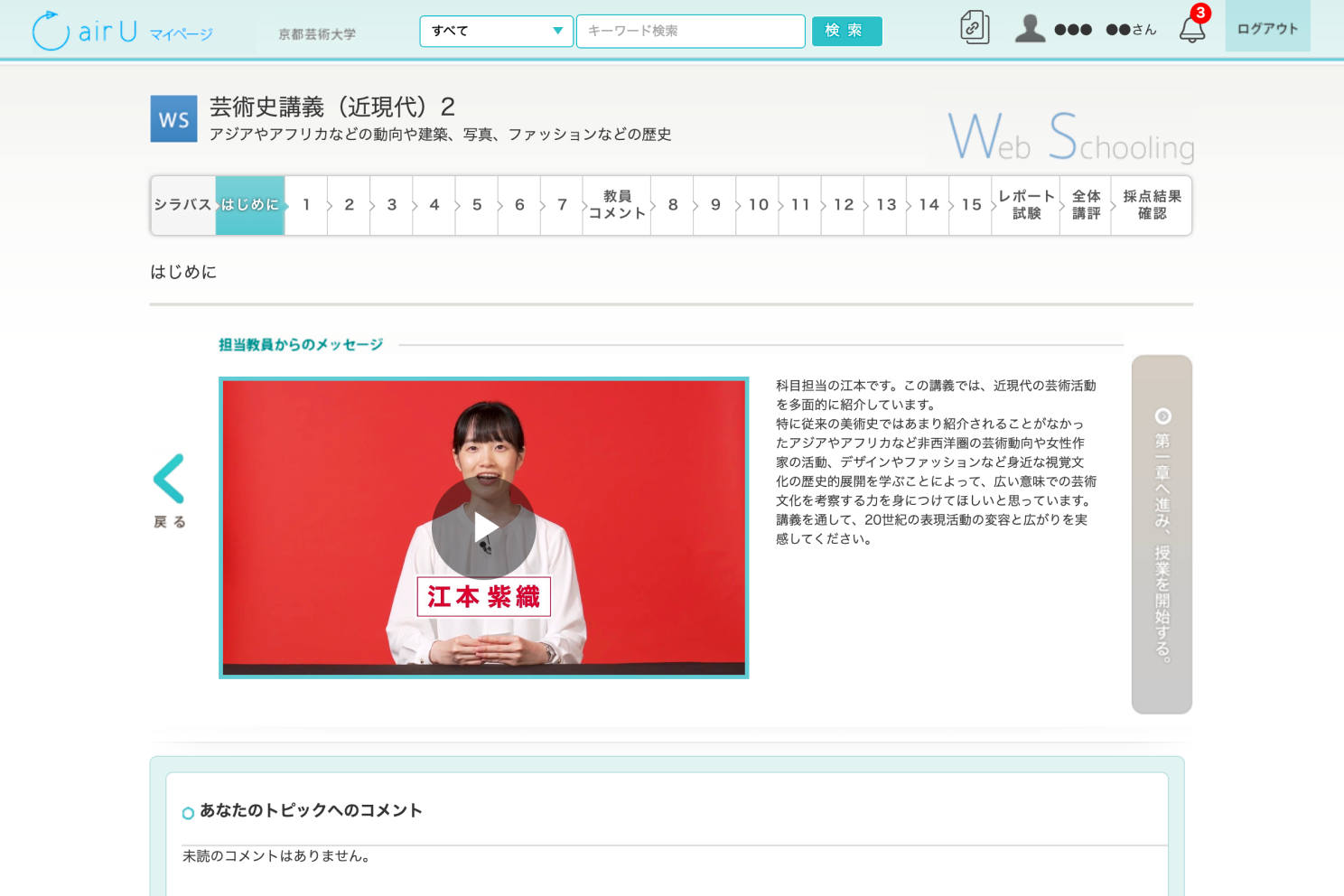Click the あなたのトピックへのコメント heading
Viewport: 1344px width, 896px height.
311,810
